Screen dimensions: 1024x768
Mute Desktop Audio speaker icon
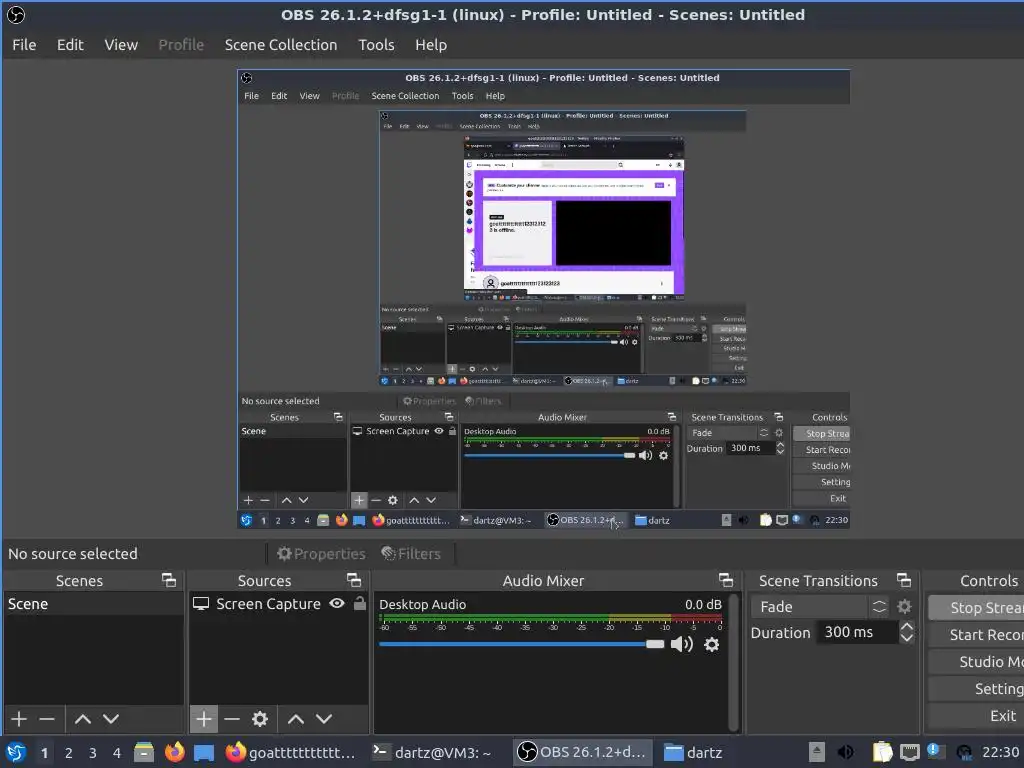coord(682,645)
